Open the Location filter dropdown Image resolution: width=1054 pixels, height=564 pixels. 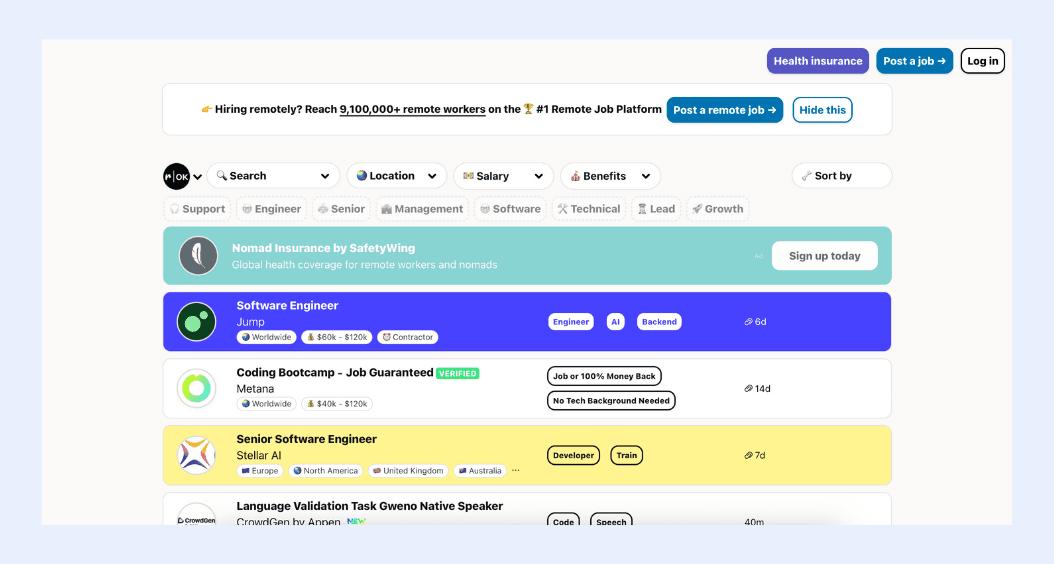(397, 175)
